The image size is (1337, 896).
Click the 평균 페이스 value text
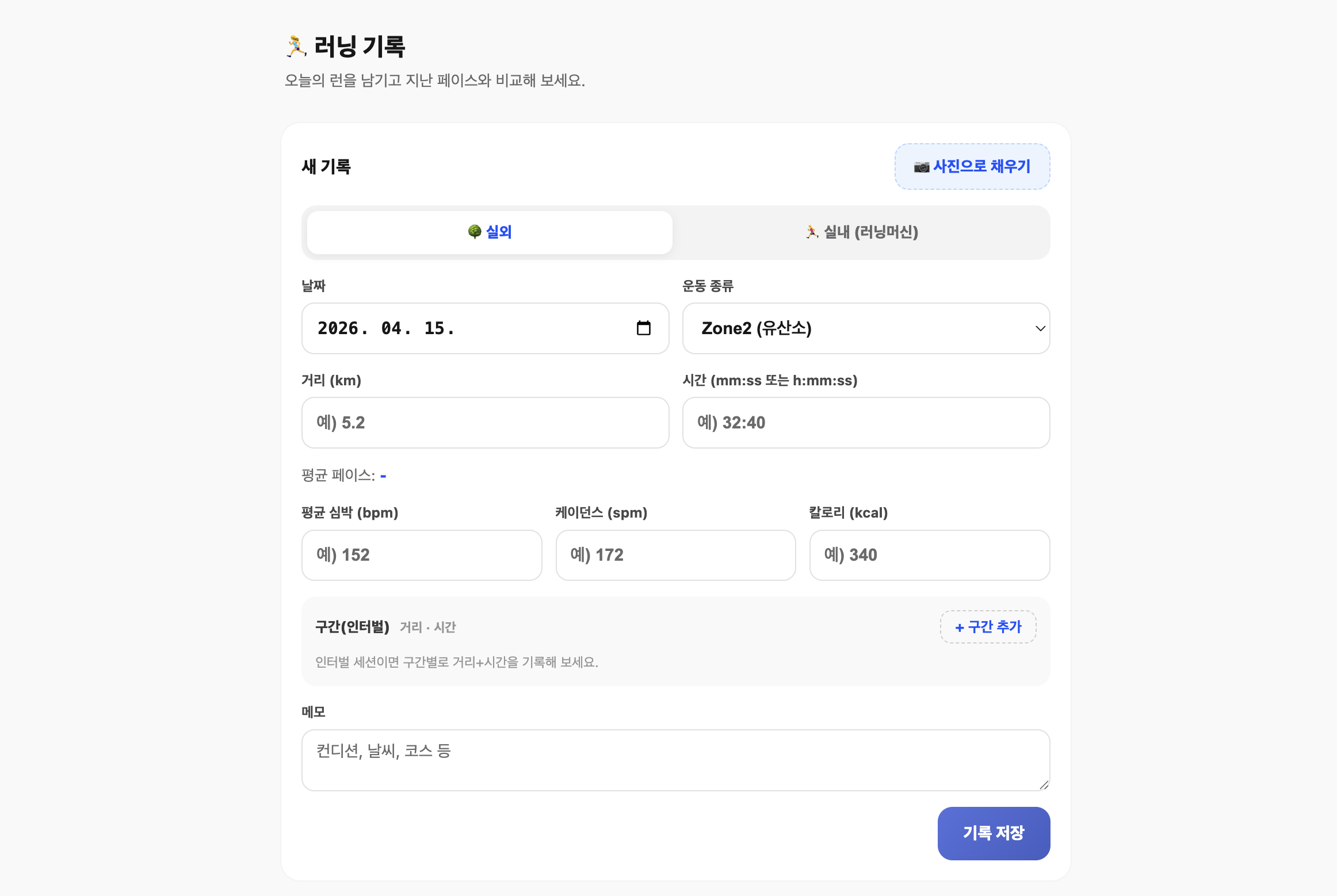tap(383, 476)
